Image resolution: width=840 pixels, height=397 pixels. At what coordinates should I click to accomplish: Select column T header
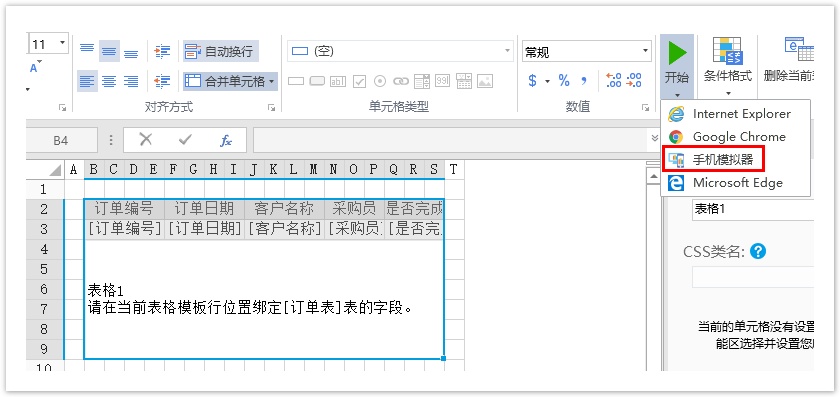pos(454,170)
